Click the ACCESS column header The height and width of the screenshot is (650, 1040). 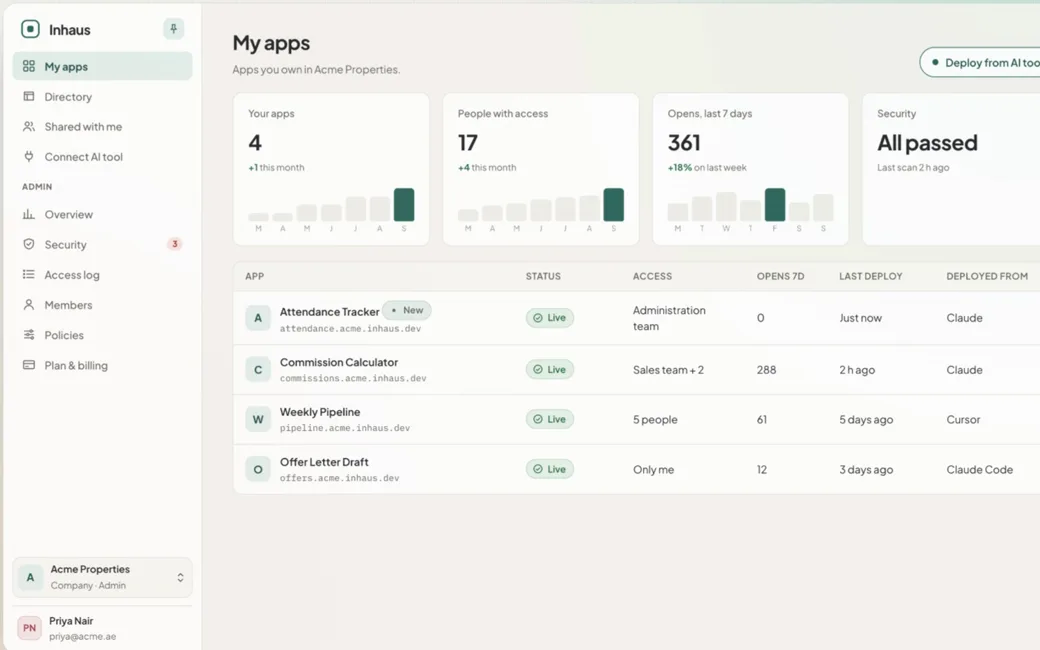652,276
